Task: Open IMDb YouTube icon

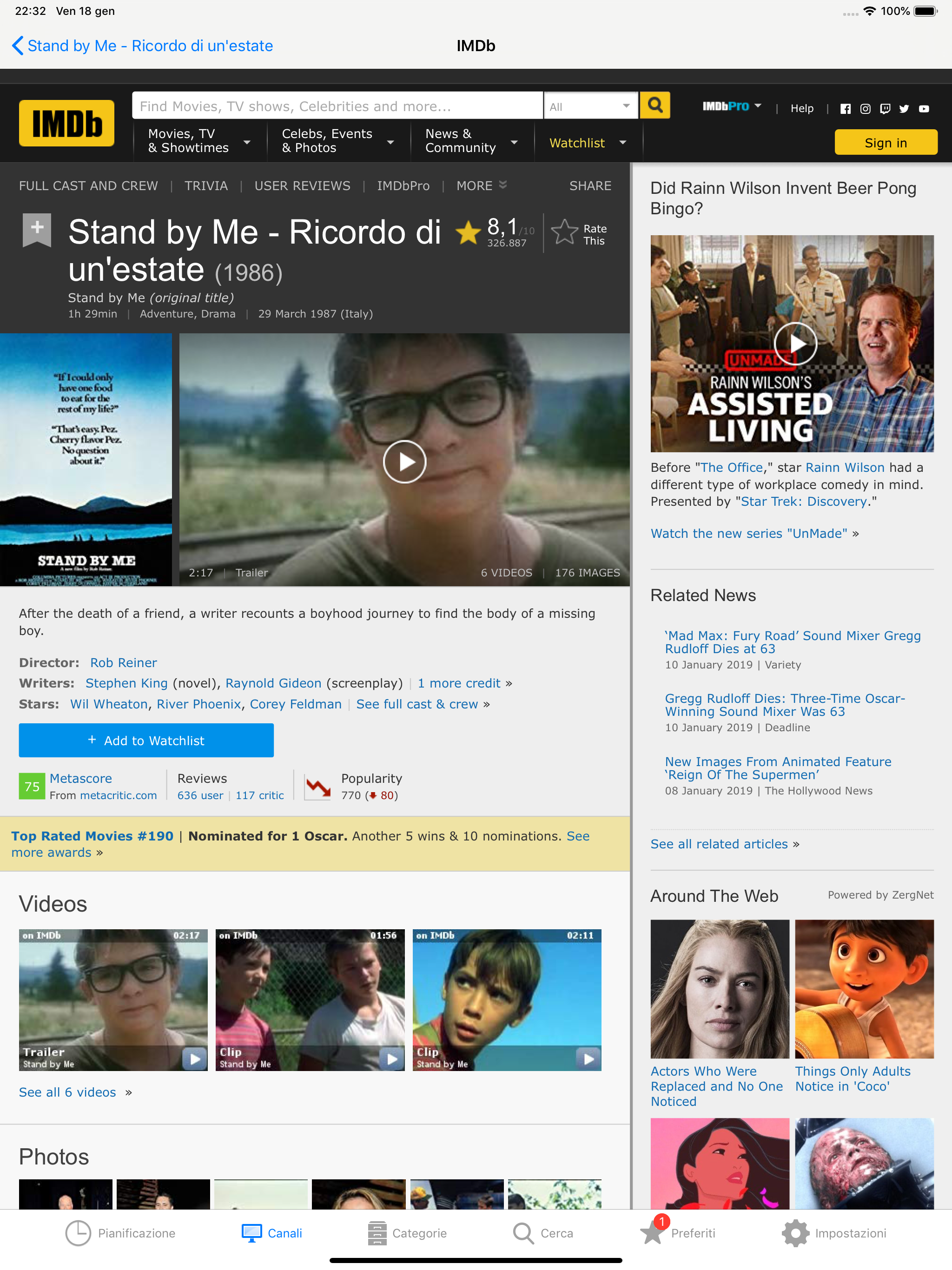Action: click(x=924, y=108)
